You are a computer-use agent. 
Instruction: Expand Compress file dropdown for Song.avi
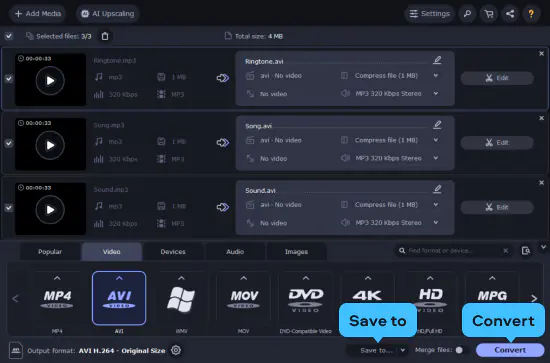436,140
